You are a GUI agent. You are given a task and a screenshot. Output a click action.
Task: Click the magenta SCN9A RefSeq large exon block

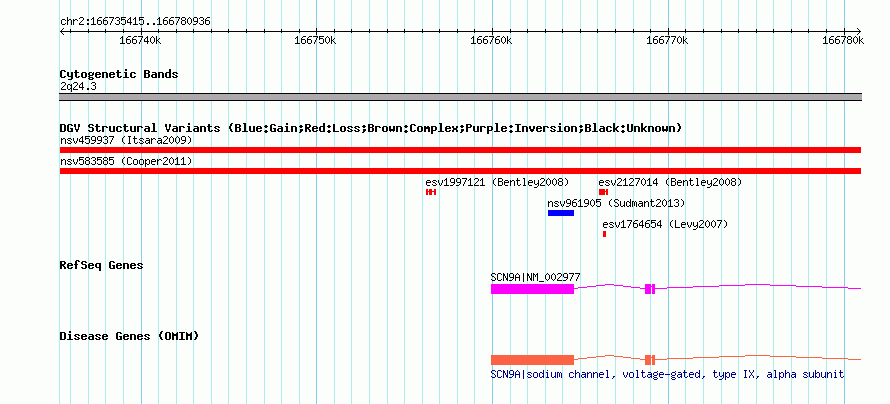tap(532, 289)
